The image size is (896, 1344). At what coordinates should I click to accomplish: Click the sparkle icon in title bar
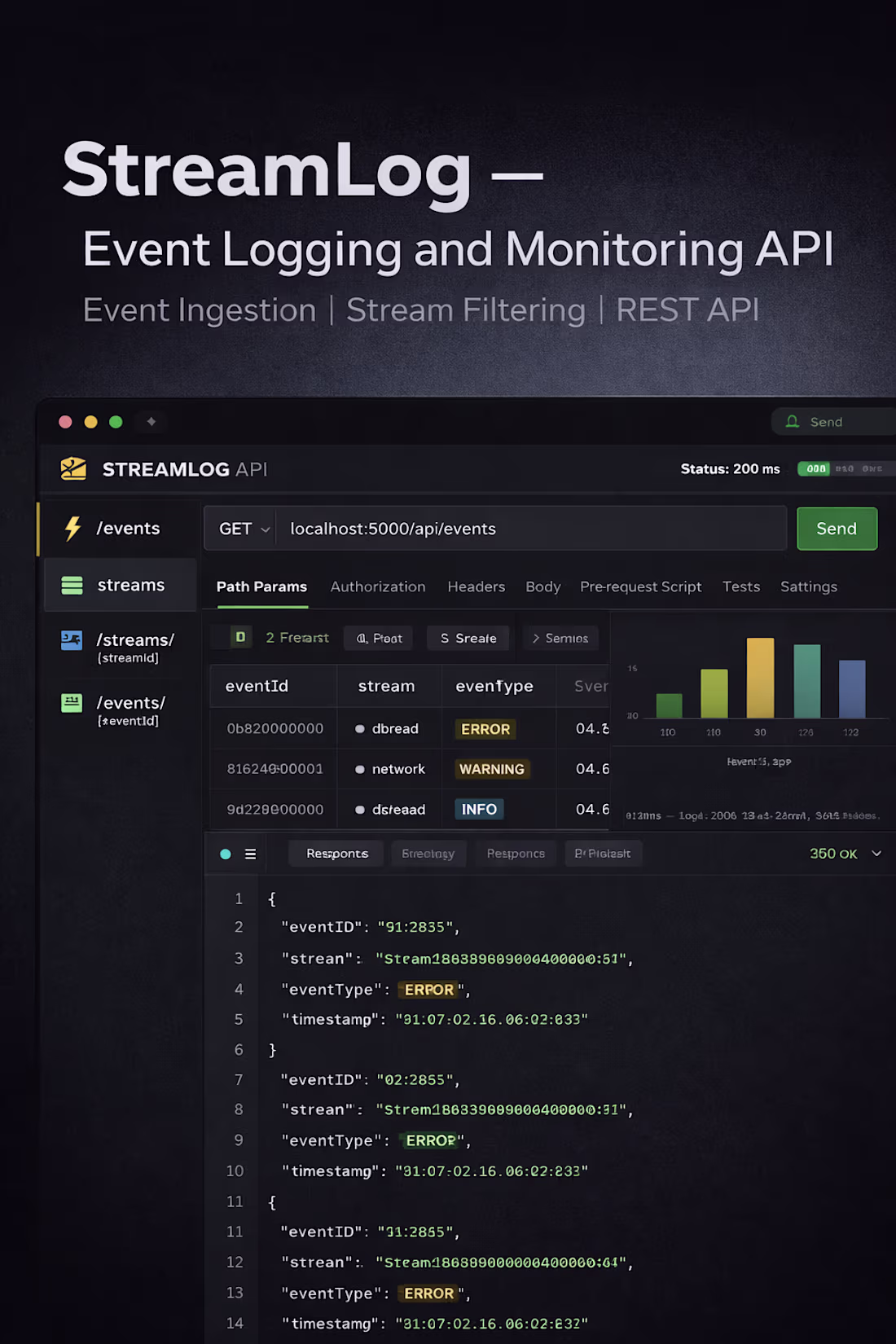tap(151, 421)
